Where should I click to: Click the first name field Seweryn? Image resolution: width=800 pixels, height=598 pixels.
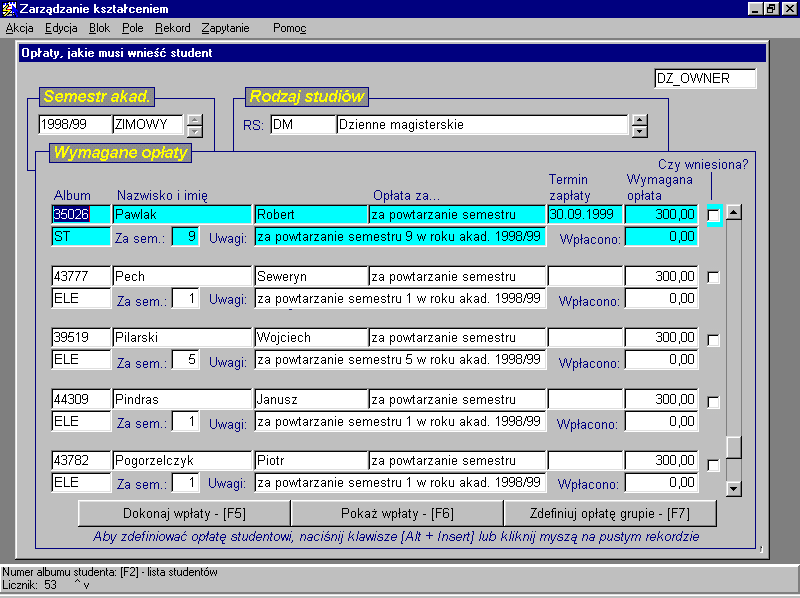click(x=311, y=276)
